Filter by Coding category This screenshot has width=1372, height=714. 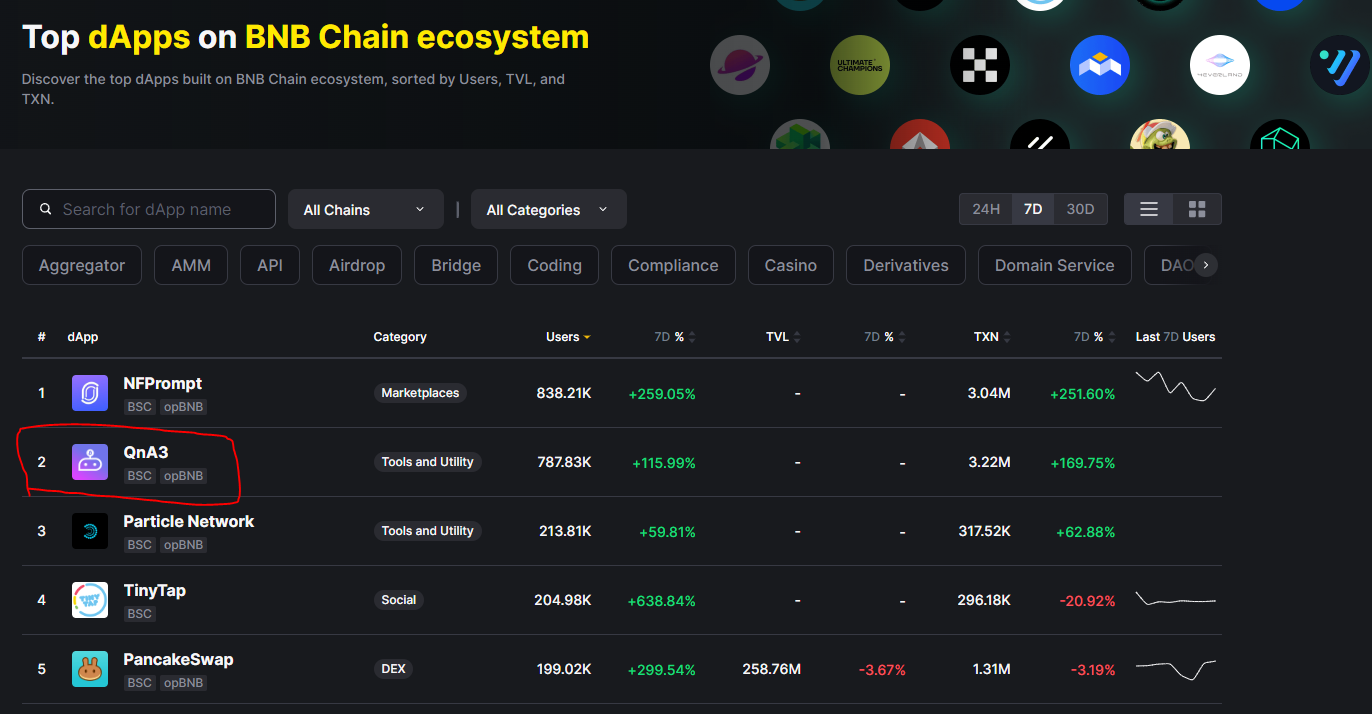(555, 265)
